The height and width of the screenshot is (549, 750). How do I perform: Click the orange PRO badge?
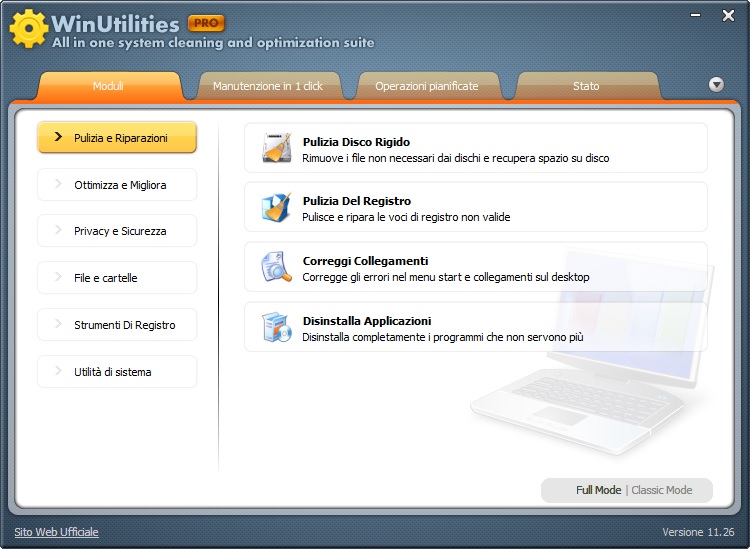click(206, 22)
